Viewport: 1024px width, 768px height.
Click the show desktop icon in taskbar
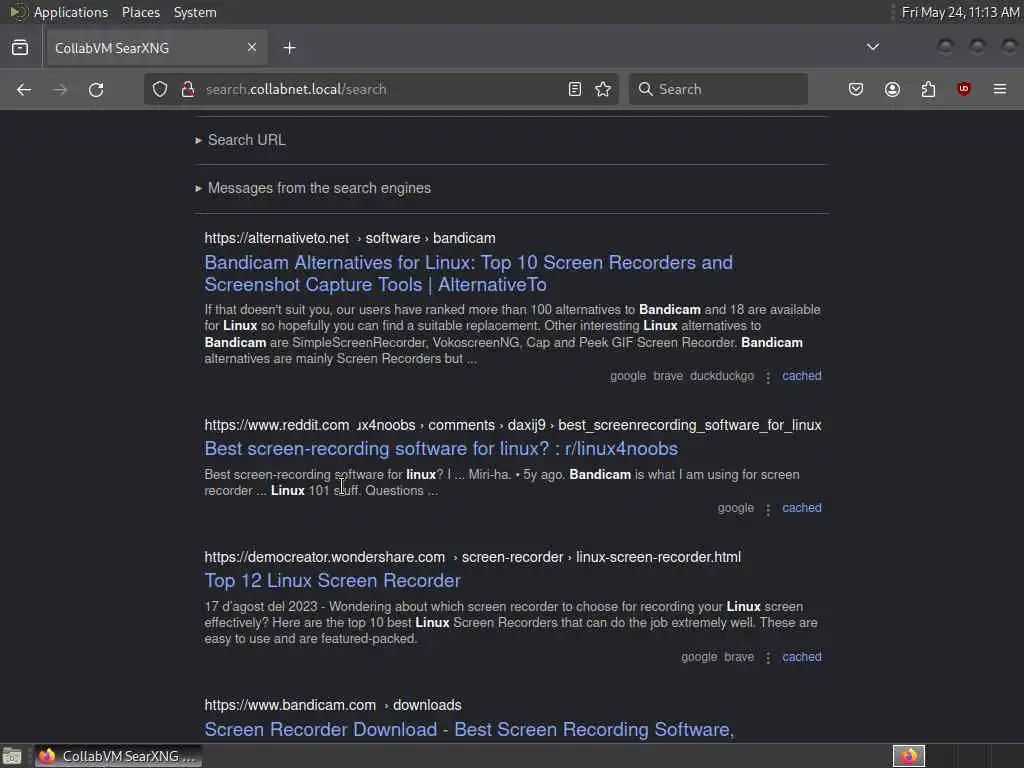tap(12, 756)
